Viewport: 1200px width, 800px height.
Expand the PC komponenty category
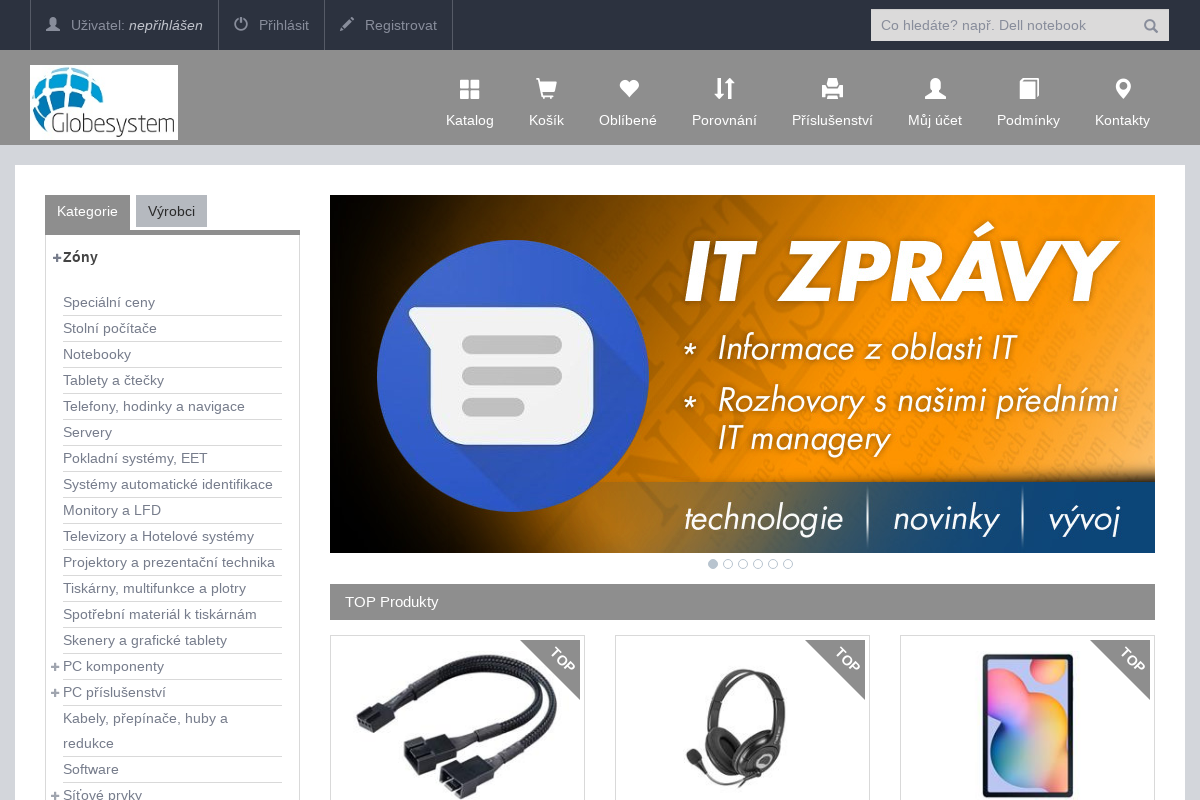(x=56, y=667)
